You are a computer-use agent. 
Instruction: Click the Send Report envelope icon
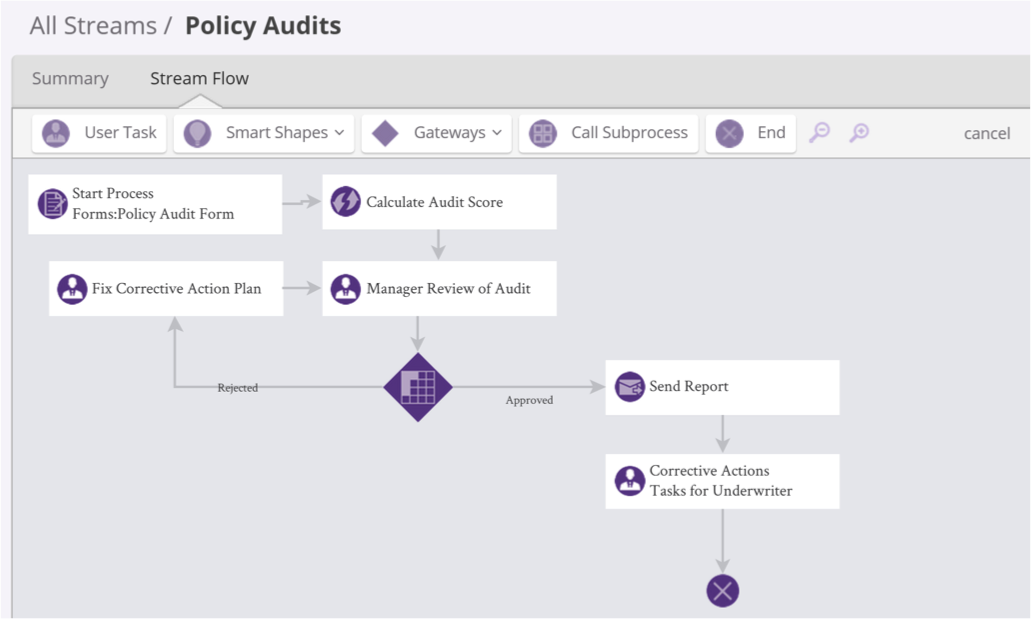[x=629, y=387]
